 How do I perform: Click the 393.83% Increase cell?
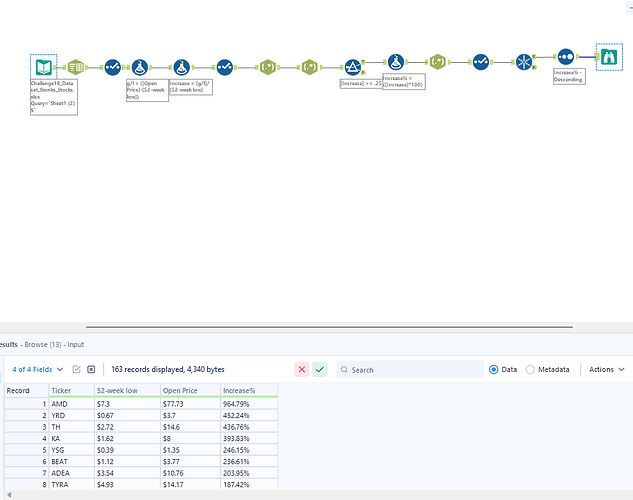tap(249, 438)
